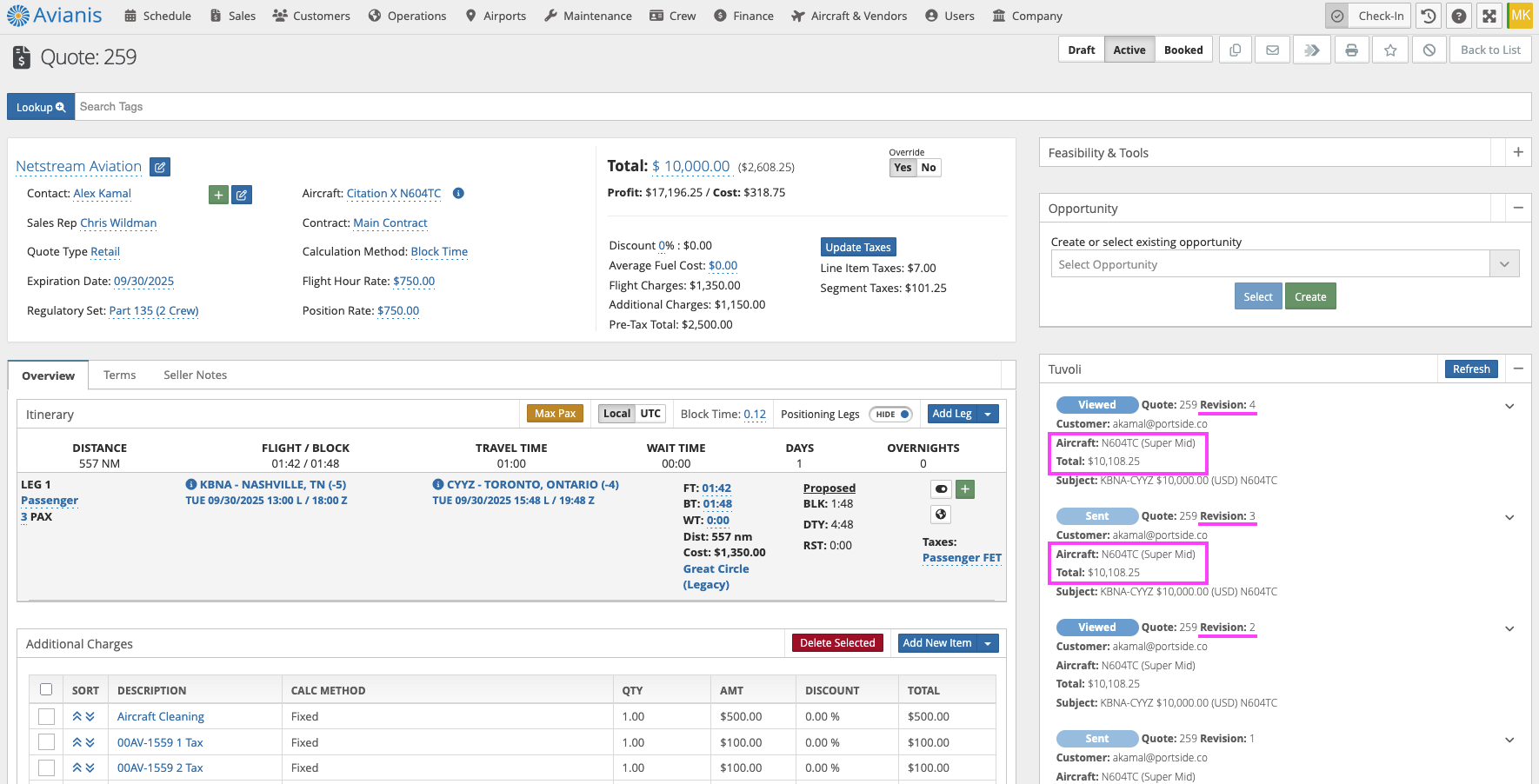Switch to the Seller Notes tab
Image resolution: width=1539 pixels, height=784 pixels.
coord(195,375)
